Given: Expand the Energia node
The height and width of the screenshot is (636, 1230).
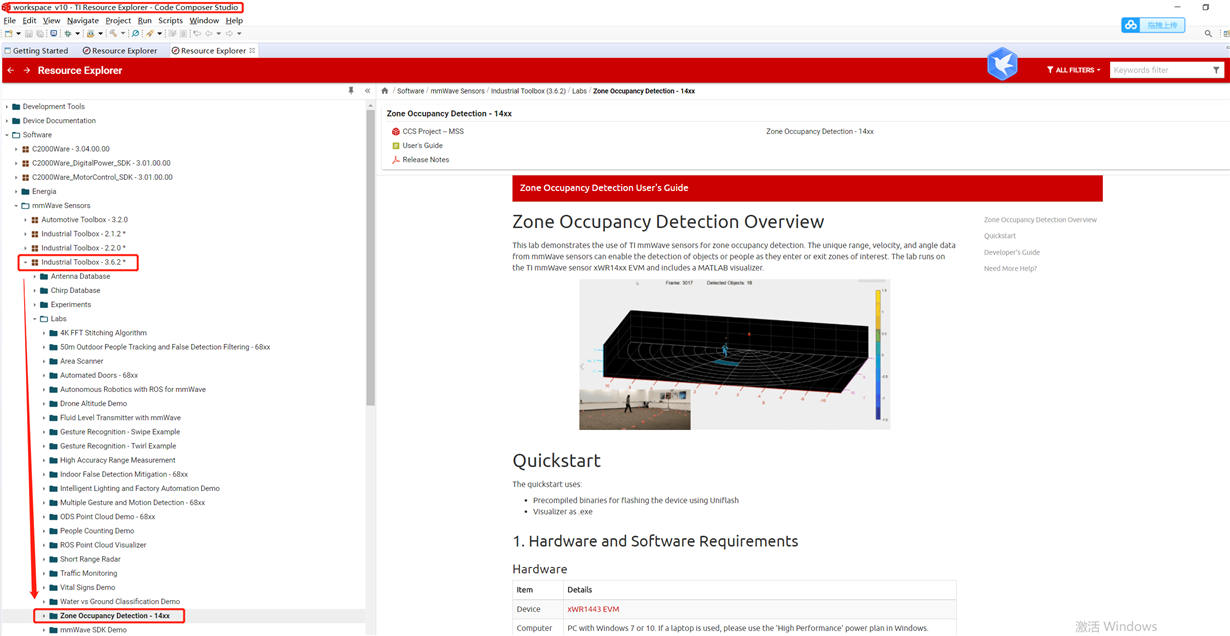Looking at the screenshot, I should click(16, 191).
